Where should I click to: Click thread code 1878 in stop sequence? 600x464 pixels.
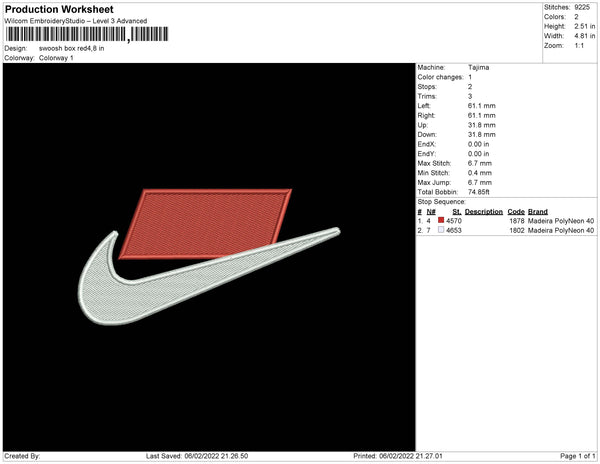point(517,221)
